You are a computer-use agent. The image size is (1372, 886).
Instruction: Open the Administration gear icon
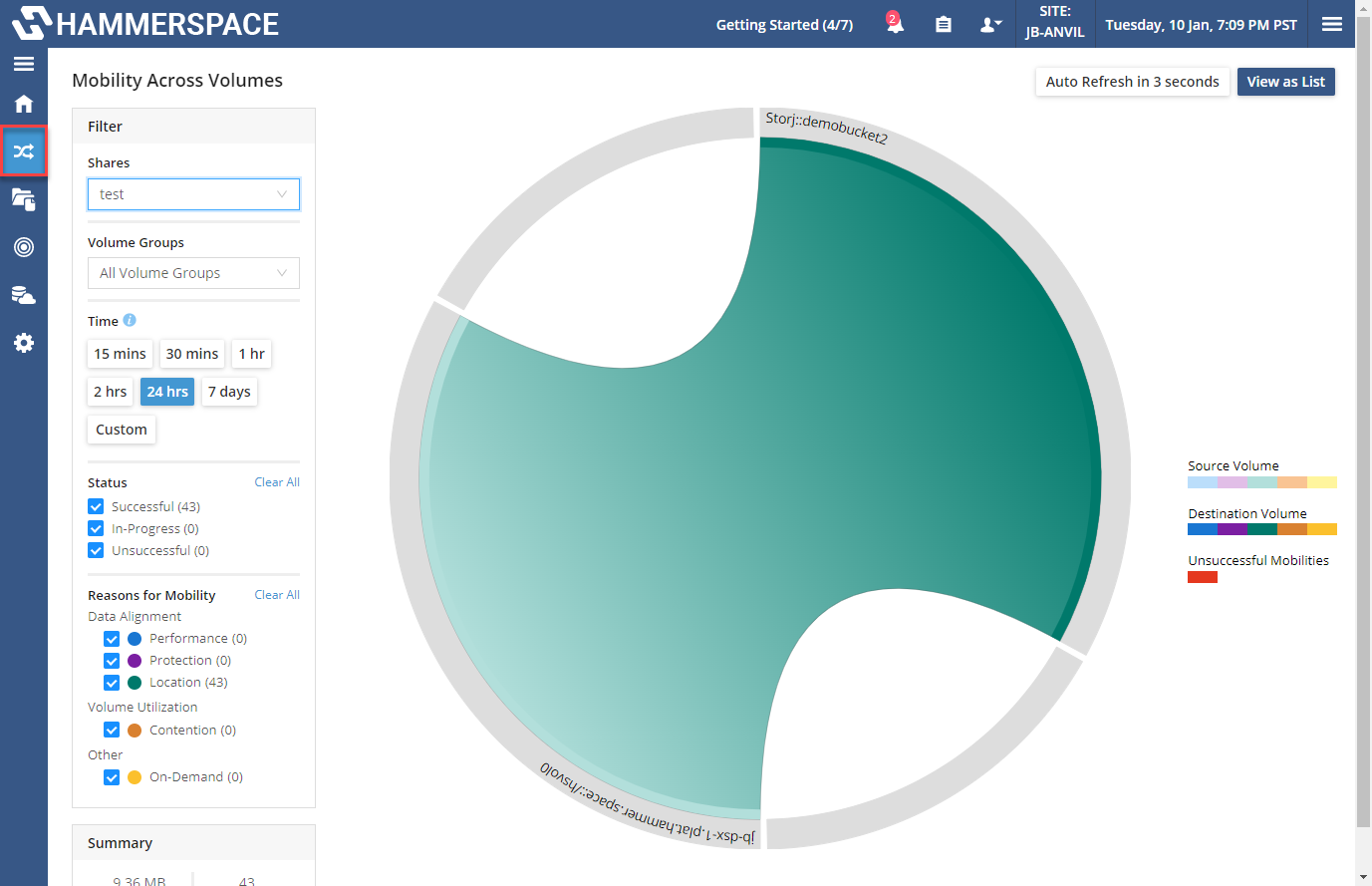(24, 343)
